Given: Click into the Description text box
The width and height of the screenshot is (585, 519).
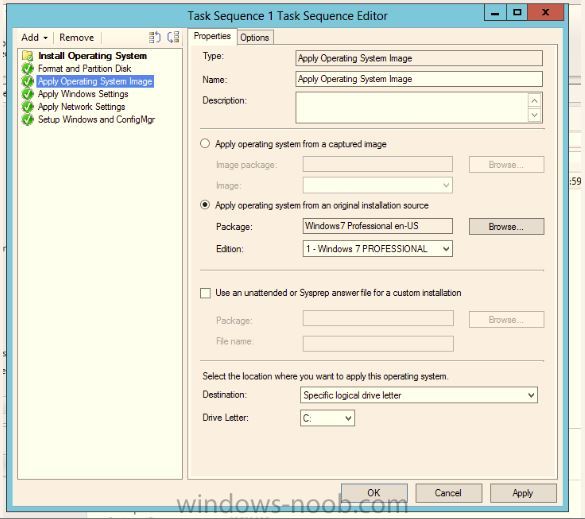Looking at the screenshot, I should [412, 108].
